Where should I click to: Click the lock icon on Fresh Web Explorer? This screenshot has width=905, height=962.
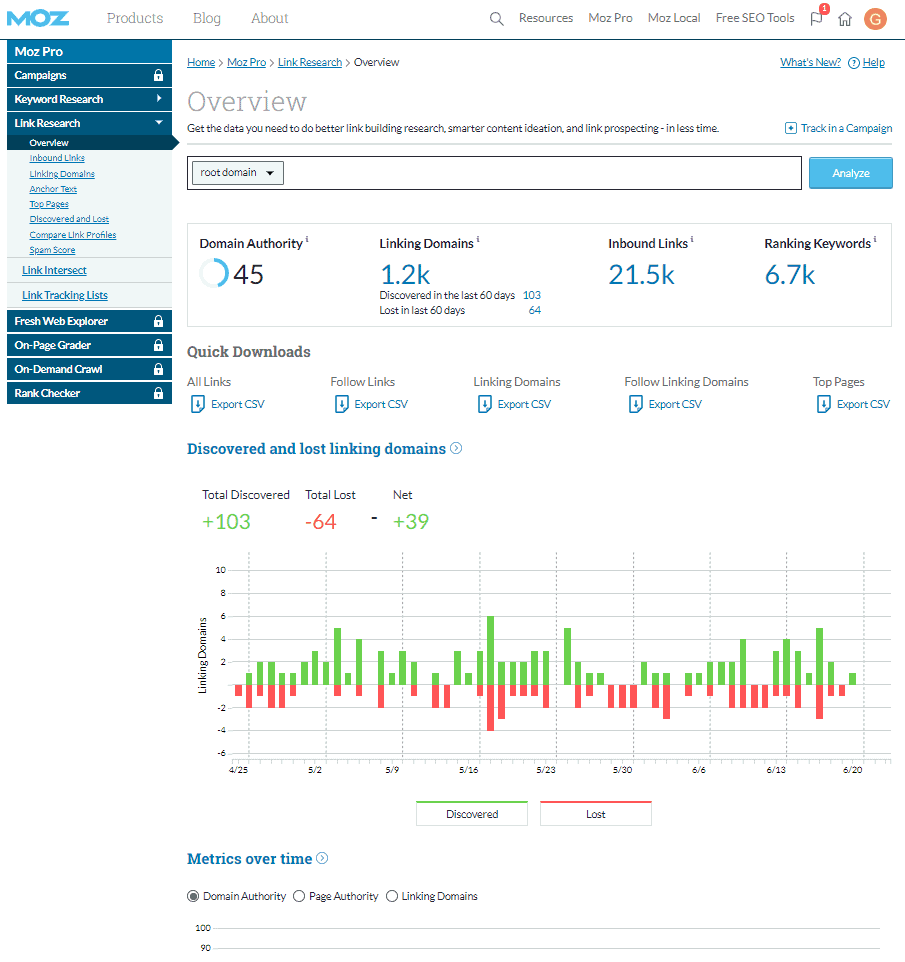[158, 321]
